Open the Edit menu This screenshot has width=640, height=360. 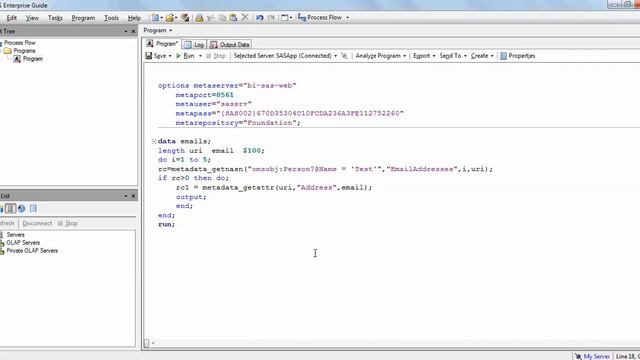coord(11,18)
